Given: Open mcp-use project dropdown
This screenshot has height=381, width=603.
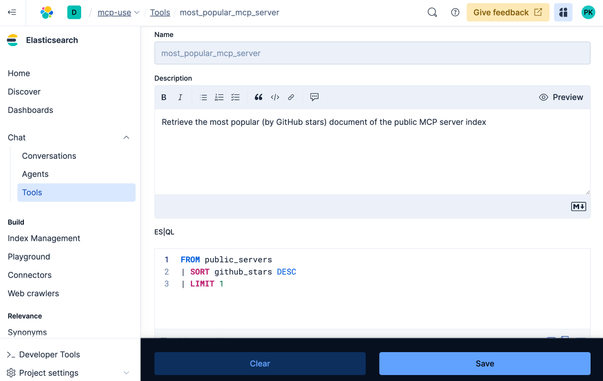Looking at the screenshot, I should tap(118, 12).
